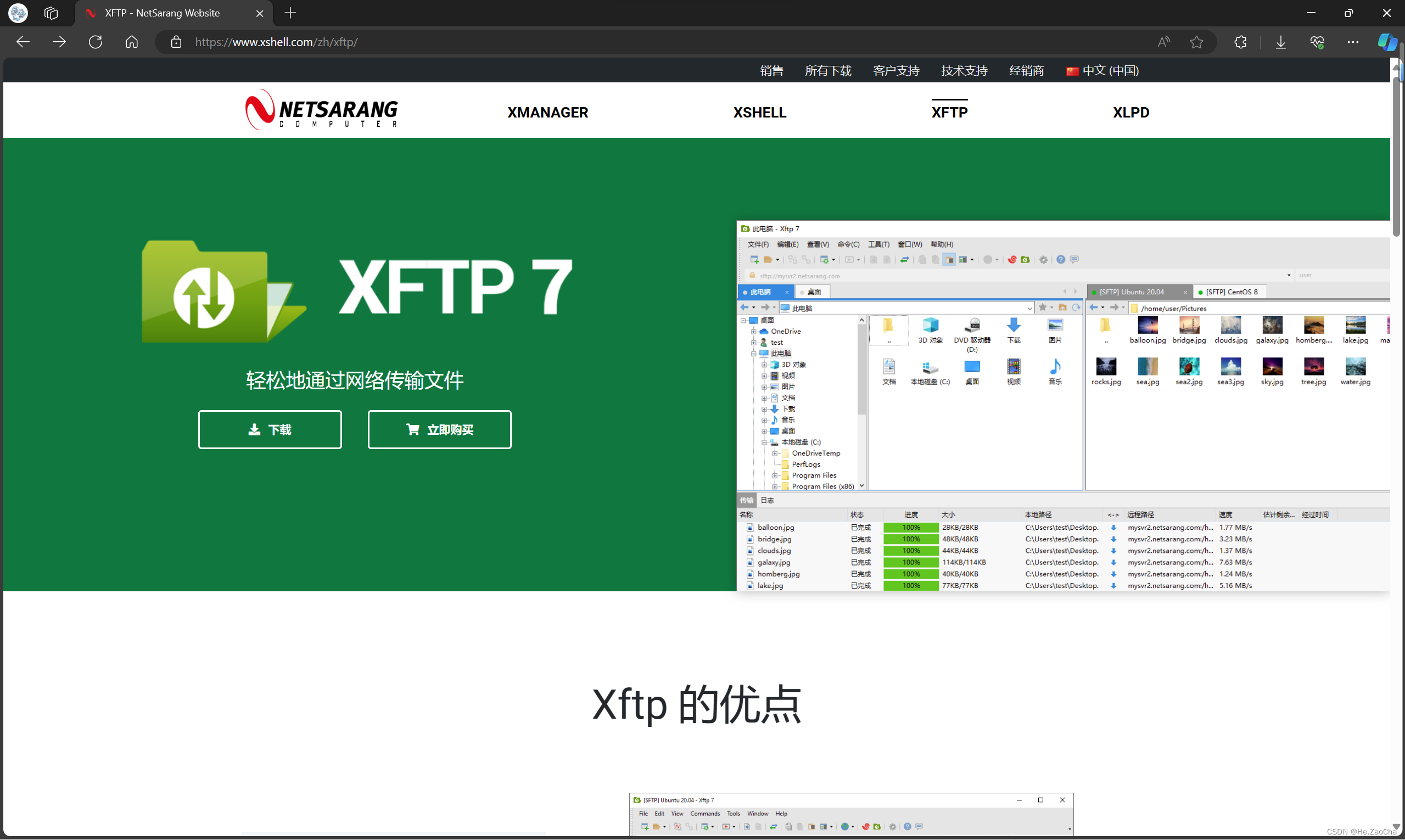Click the help question-mark icon in Xftp toolbar
The height and width of the screenshot is (840, 1405).
tap(1061, 260)
